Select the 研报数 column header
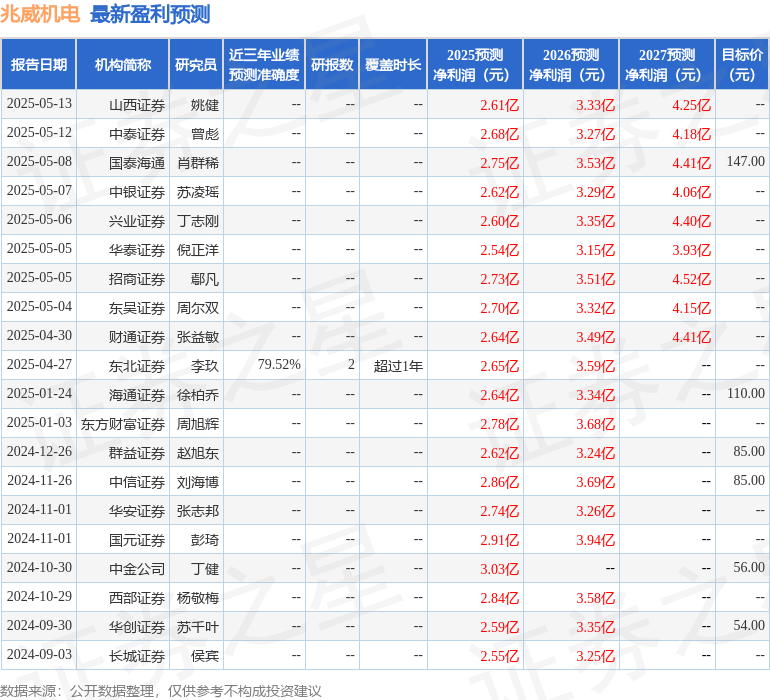 332,64
